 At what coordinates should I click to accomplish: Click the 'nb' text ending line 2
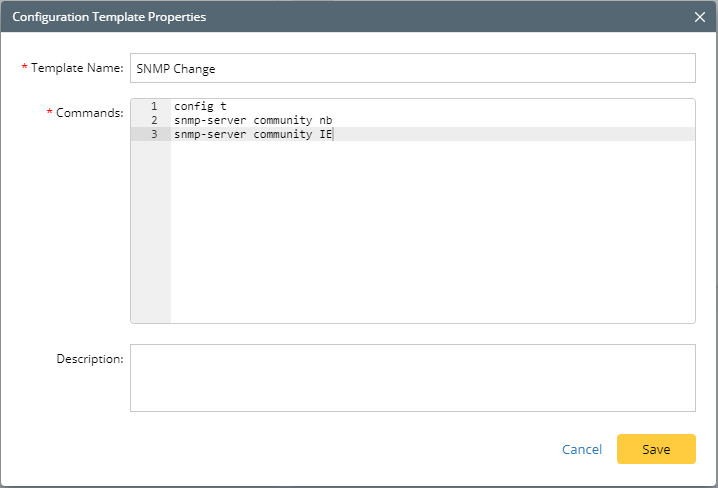tap(325, 120)
